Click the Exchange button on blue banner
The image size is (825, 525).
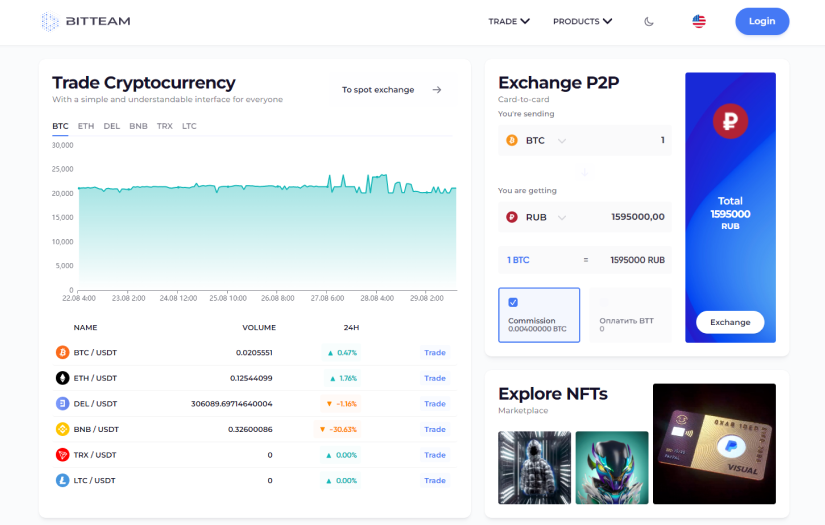coord(730,322)
